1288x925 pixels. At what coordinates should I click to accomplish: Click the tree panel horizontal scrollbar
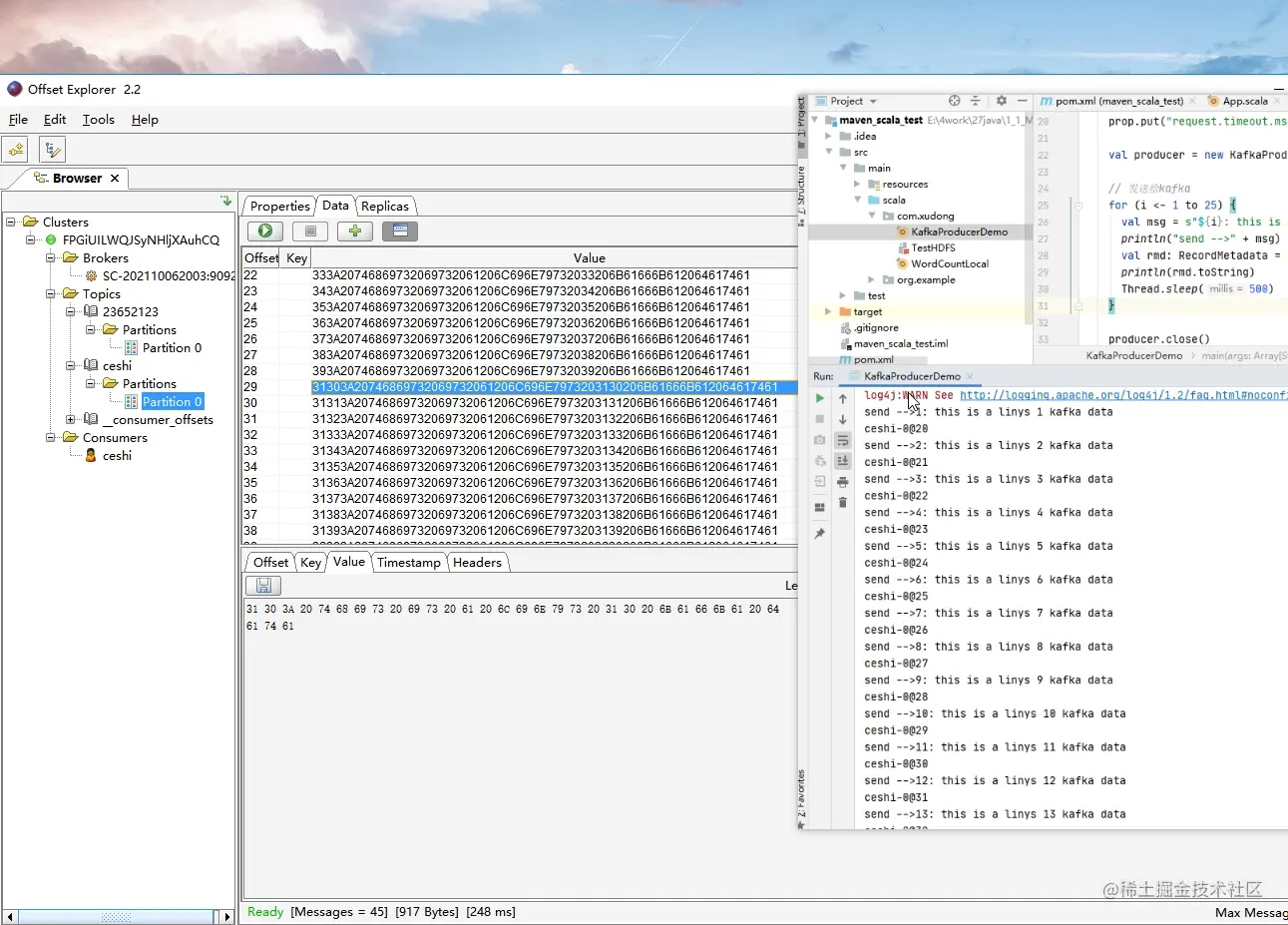pyautogui.click(x=118, y=916)
